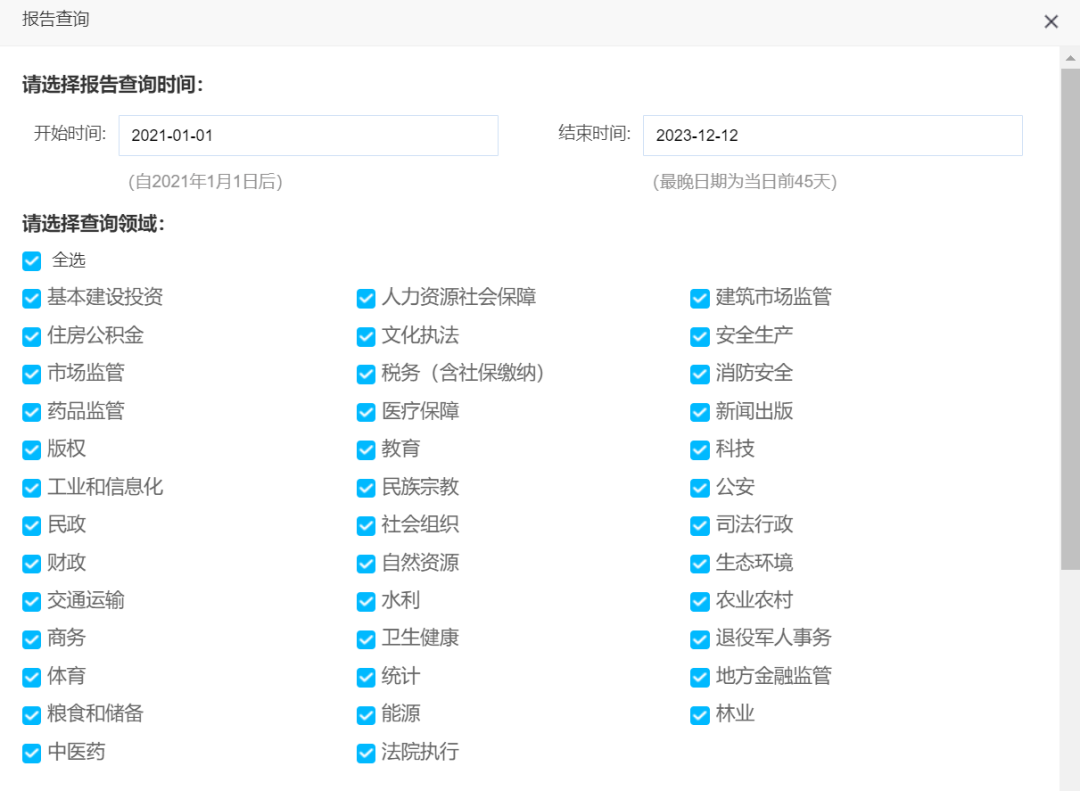Toggle the 教育 checkbox
Screen dimensions: 1080x791
pos(365,450)
